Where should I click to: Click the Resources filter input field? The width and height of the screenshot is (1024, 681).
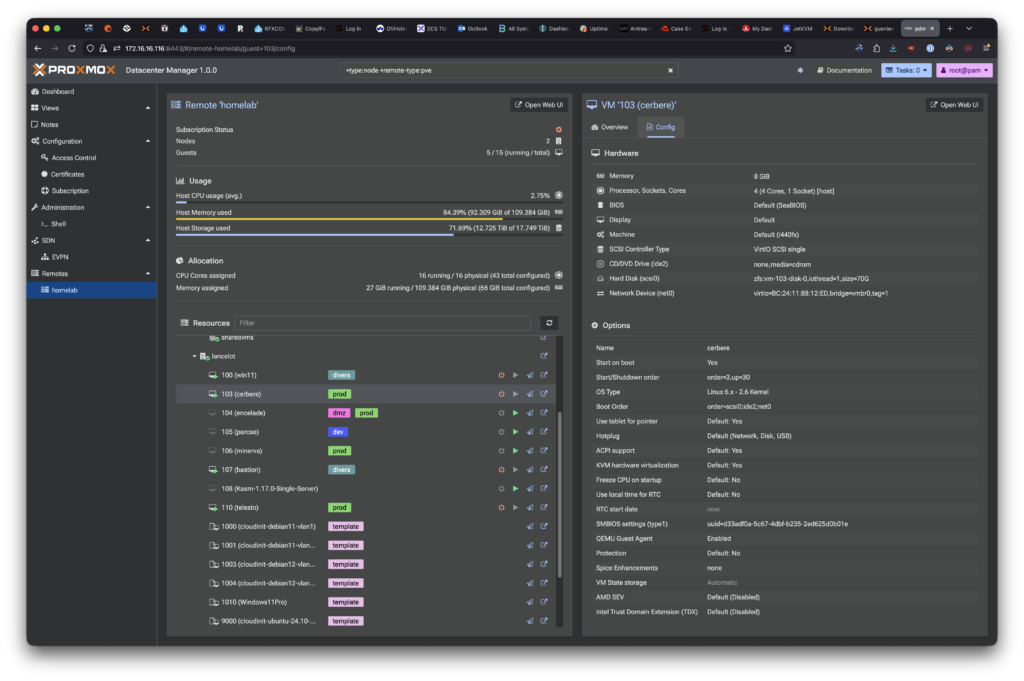(x=383, y=323)
